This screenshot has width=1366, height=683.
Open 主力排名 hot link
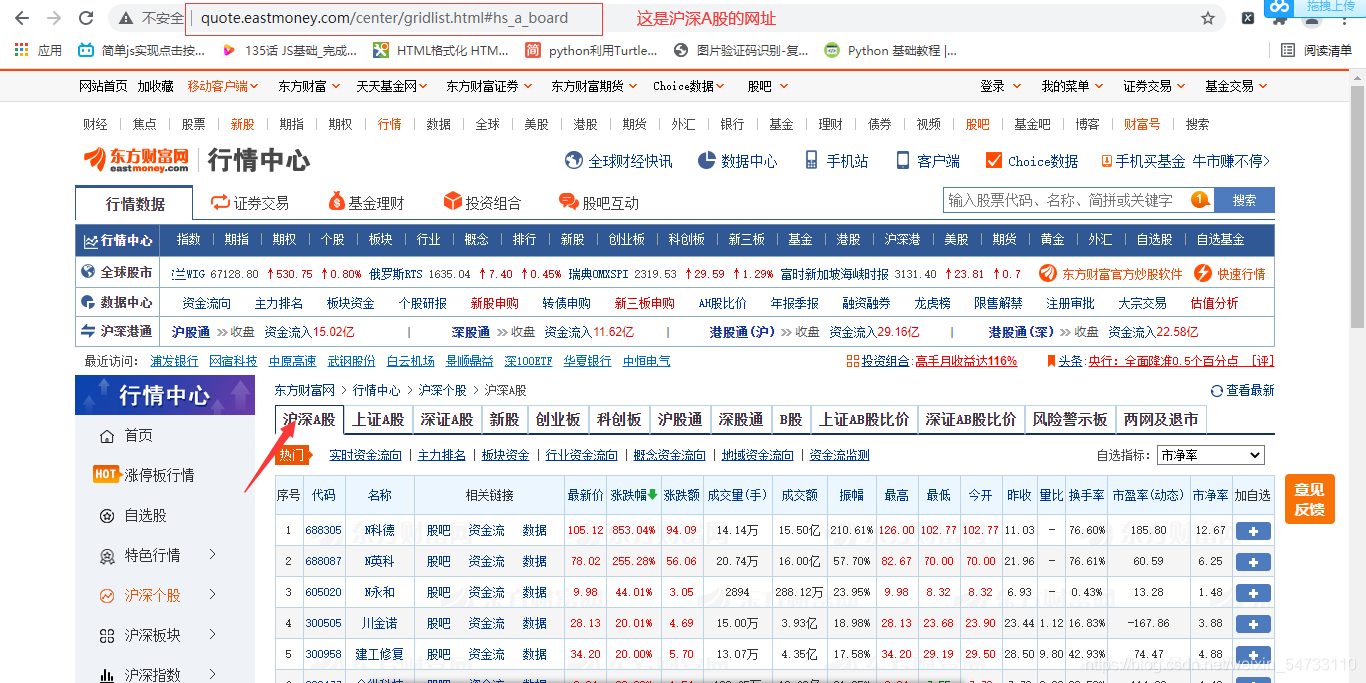tap(442, 456)
